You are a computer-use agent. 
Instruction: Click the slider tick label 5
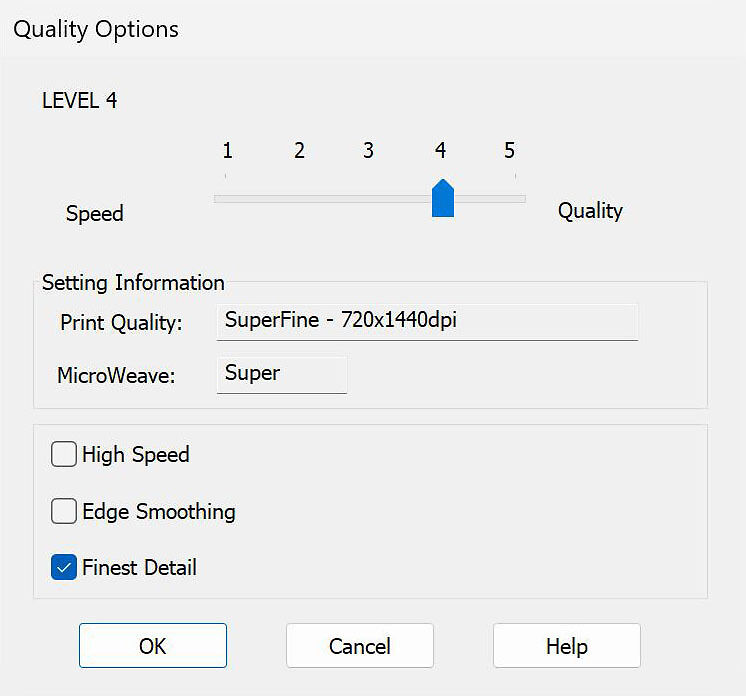pyautogui.click(x=510, y=151)
